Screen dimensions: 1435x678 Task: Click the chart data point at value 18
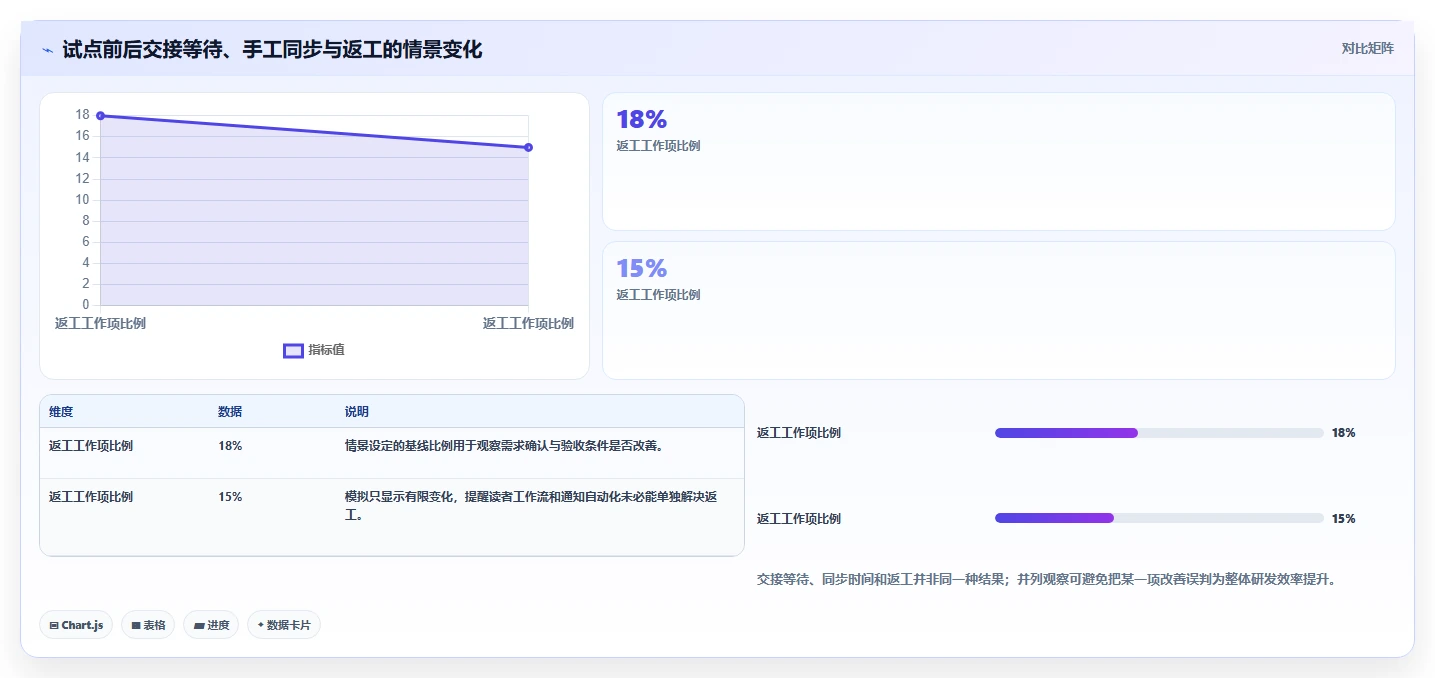[x=100, y=116]
